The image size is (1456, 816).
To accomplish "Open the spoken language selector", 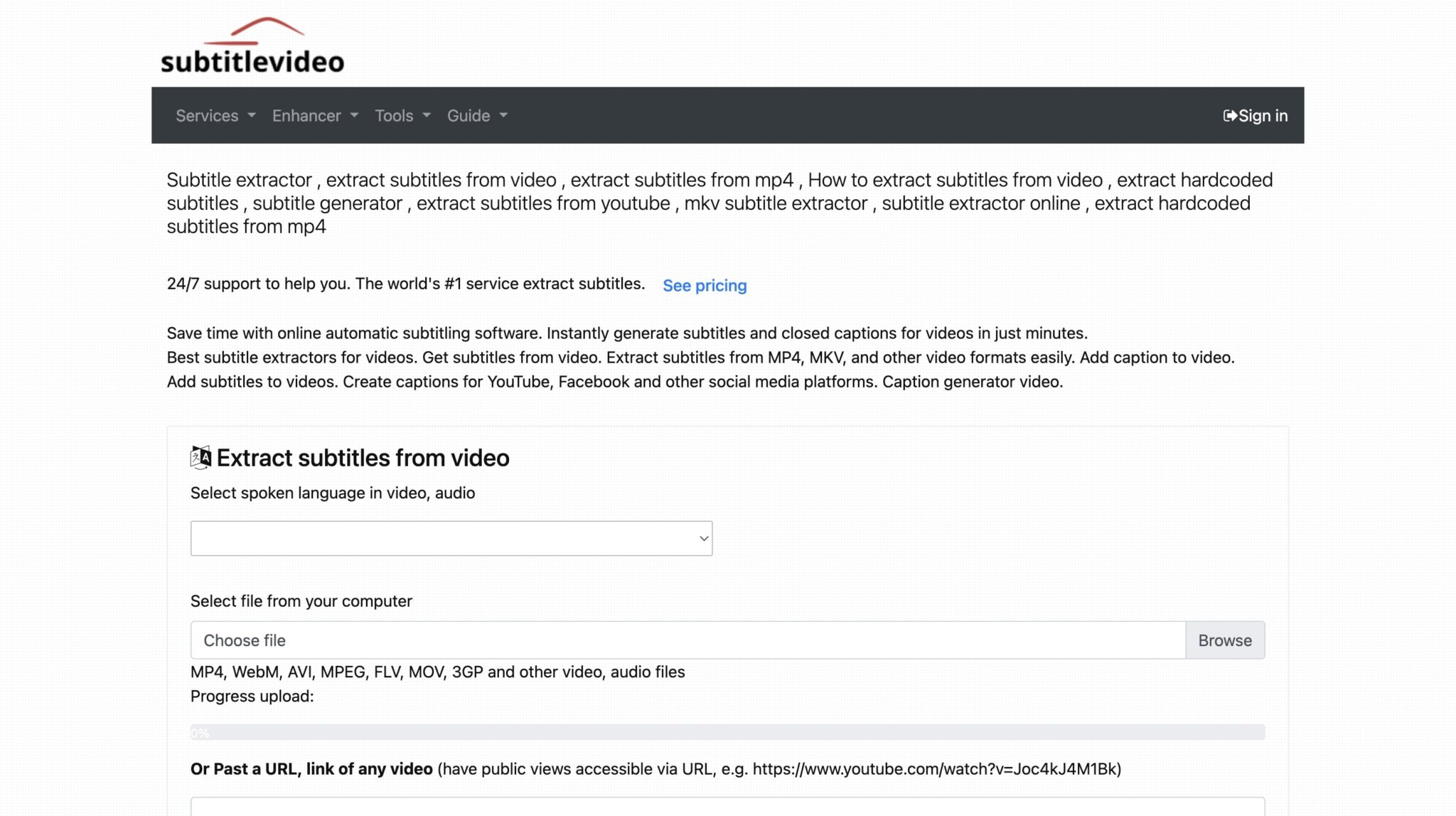I will pos(451,538).
